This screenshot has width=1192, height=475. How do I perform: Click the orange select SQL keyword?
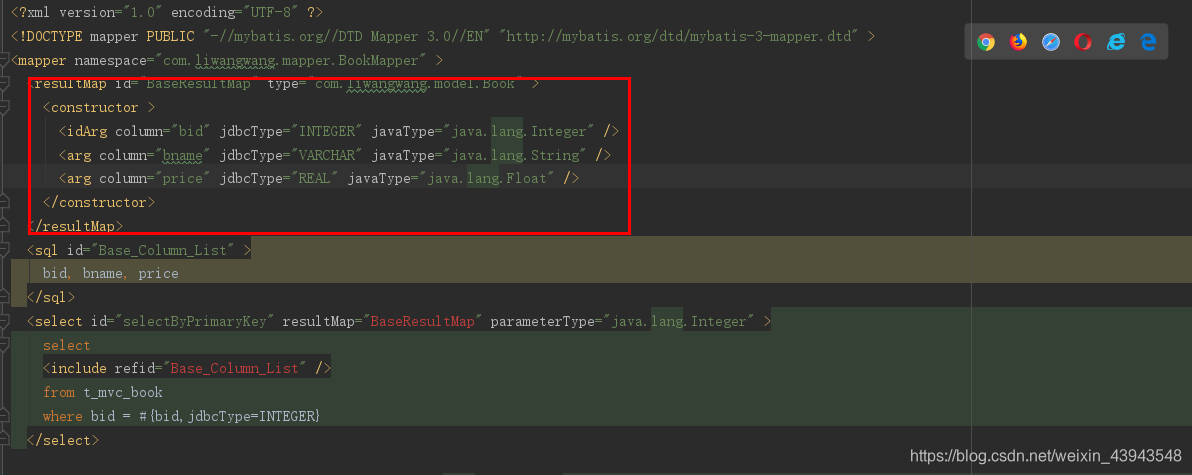point(67,345)
